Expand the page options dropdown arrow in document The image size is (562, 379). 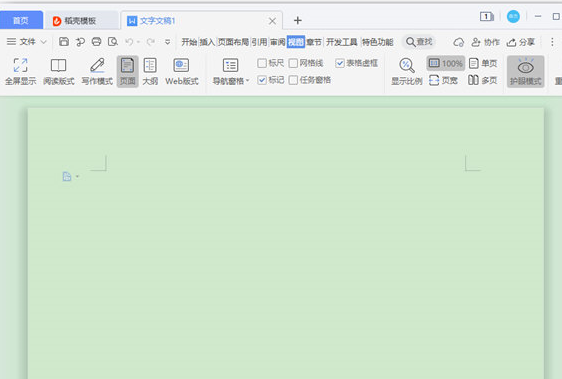point(77,176)
